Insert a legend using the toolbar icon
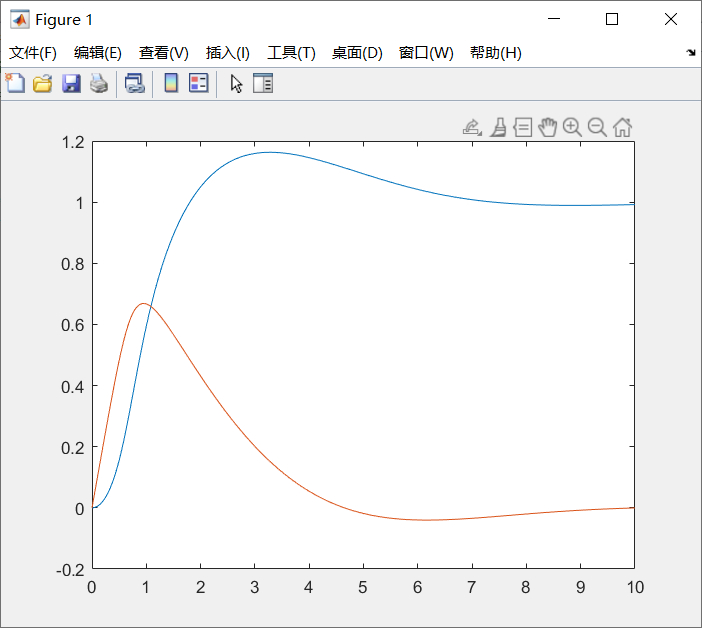 click(x=198, y=83)
